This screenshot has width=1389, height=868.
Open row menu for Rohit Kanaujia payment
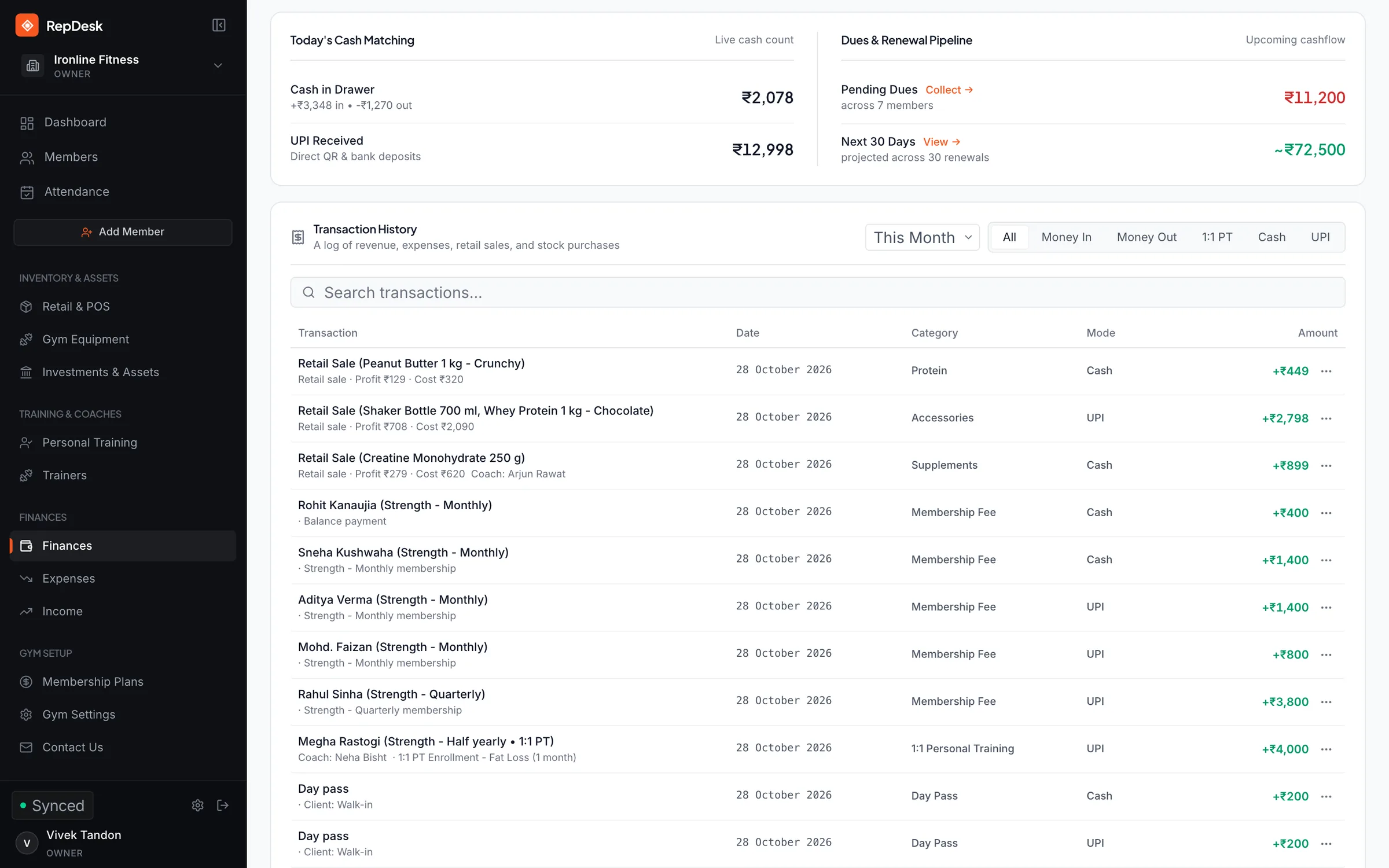[1326, 513]
